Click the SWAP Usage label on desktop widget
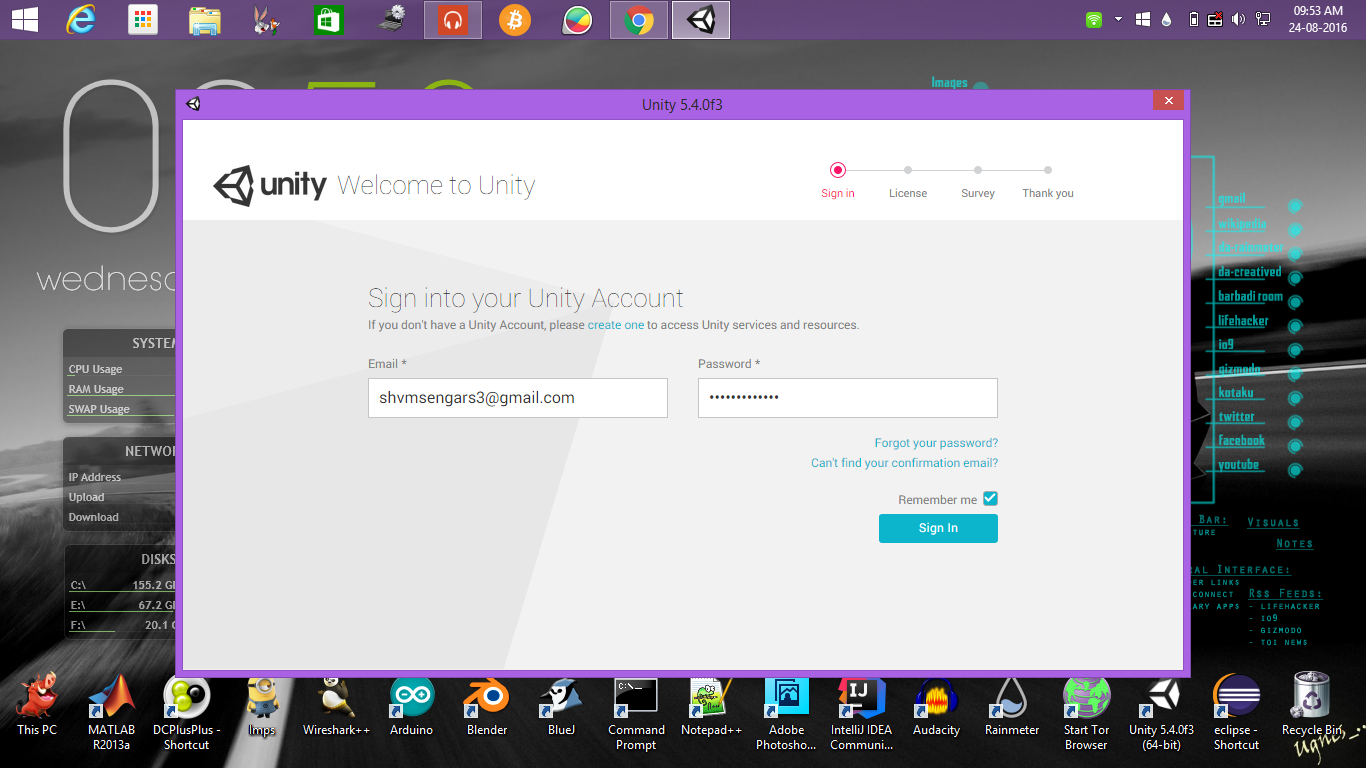The image size is (1366, 768). tap(99, 409)
